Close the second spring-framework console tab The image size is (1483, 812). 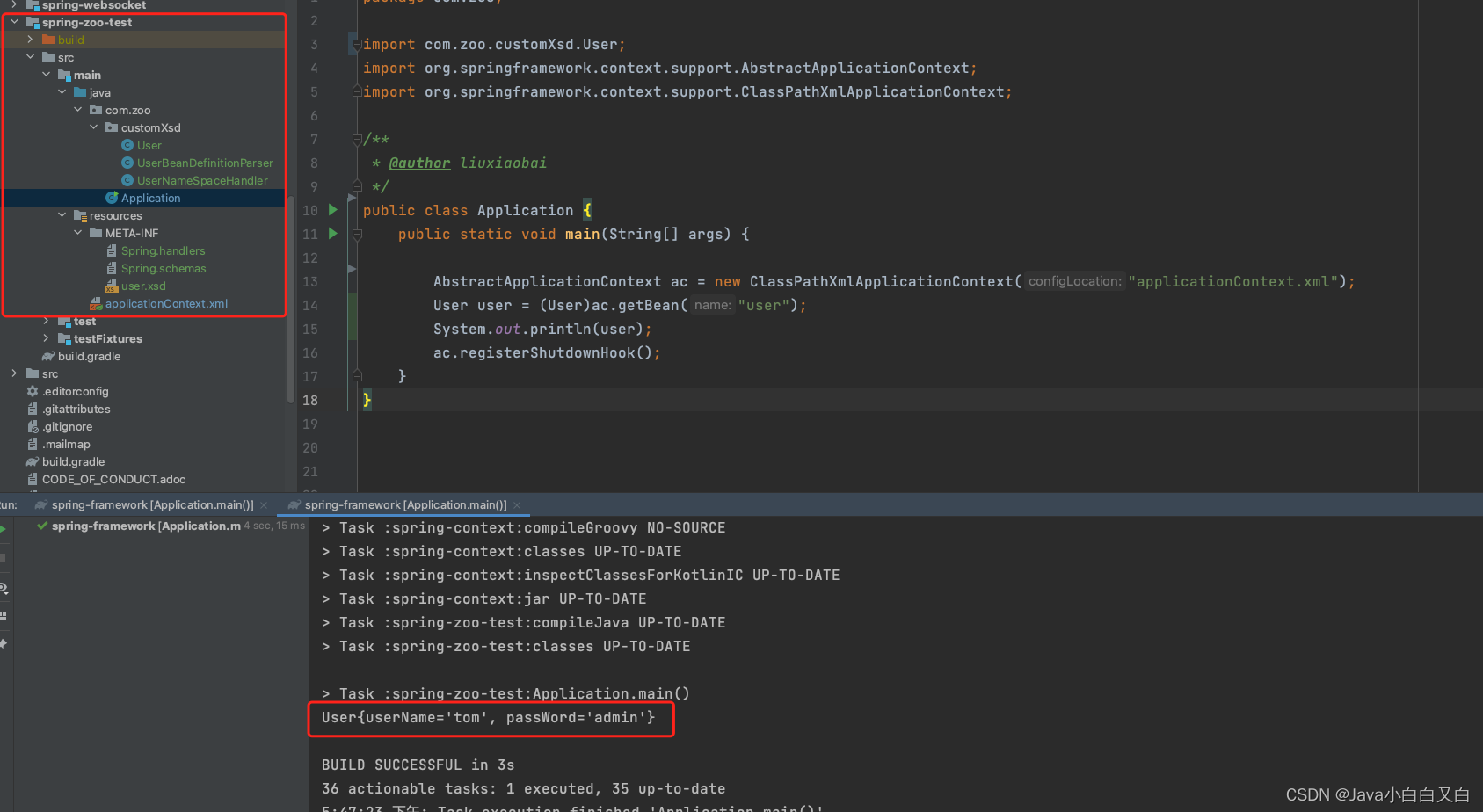click(518, 505)
